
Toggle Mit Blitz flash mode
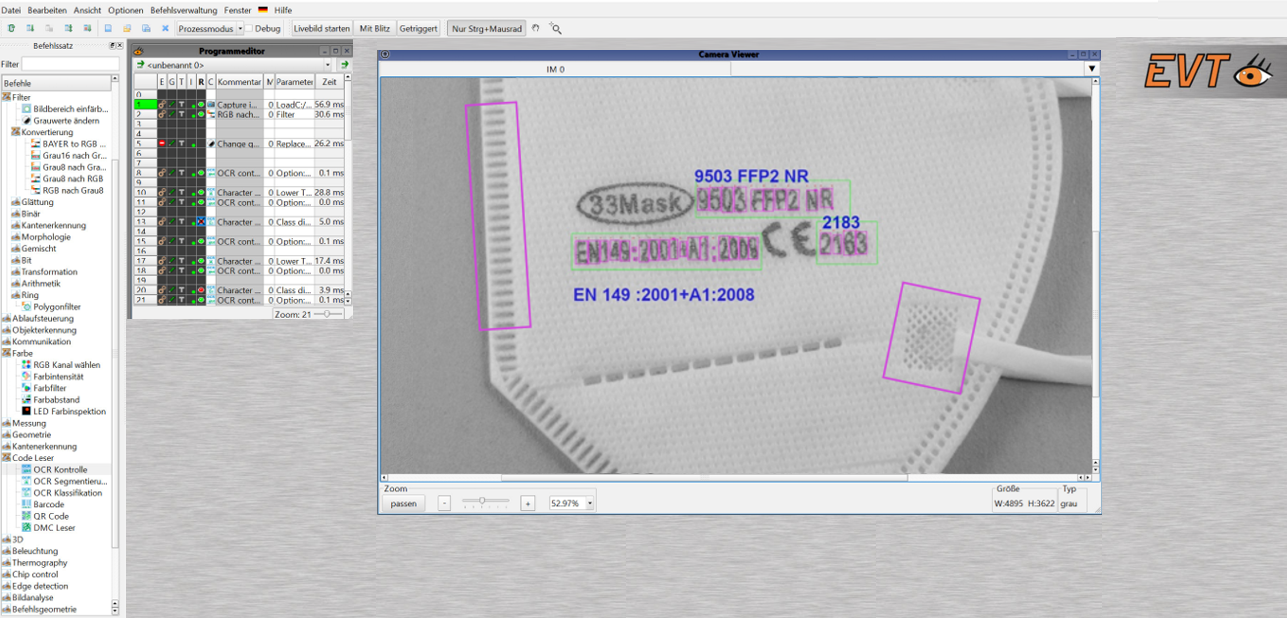click(x=373, y=28)
